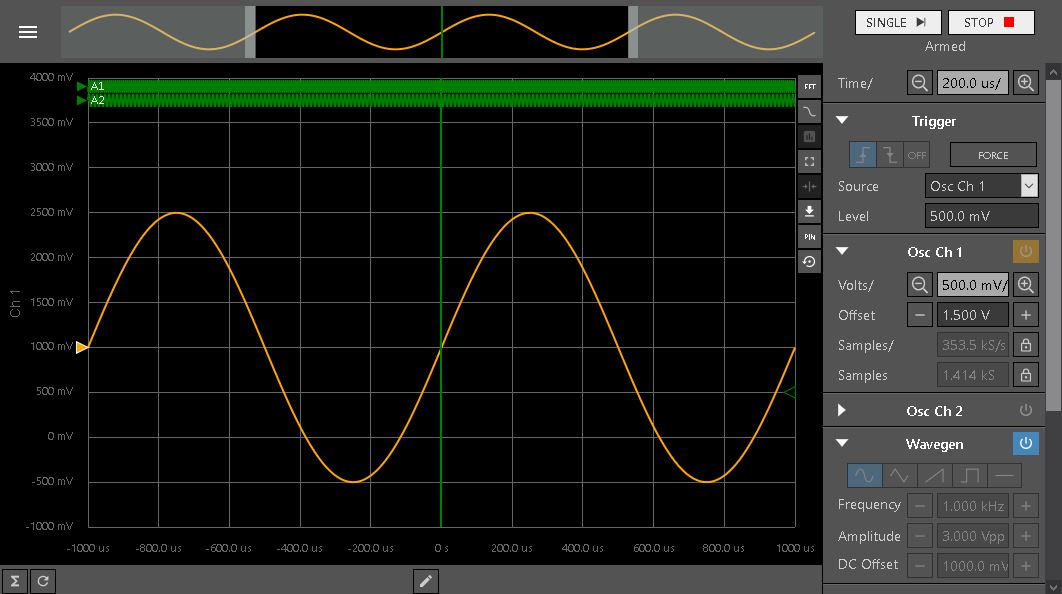Click the STOP button
This screenshot has height=594, width=1062.
[x=991, y=22]
